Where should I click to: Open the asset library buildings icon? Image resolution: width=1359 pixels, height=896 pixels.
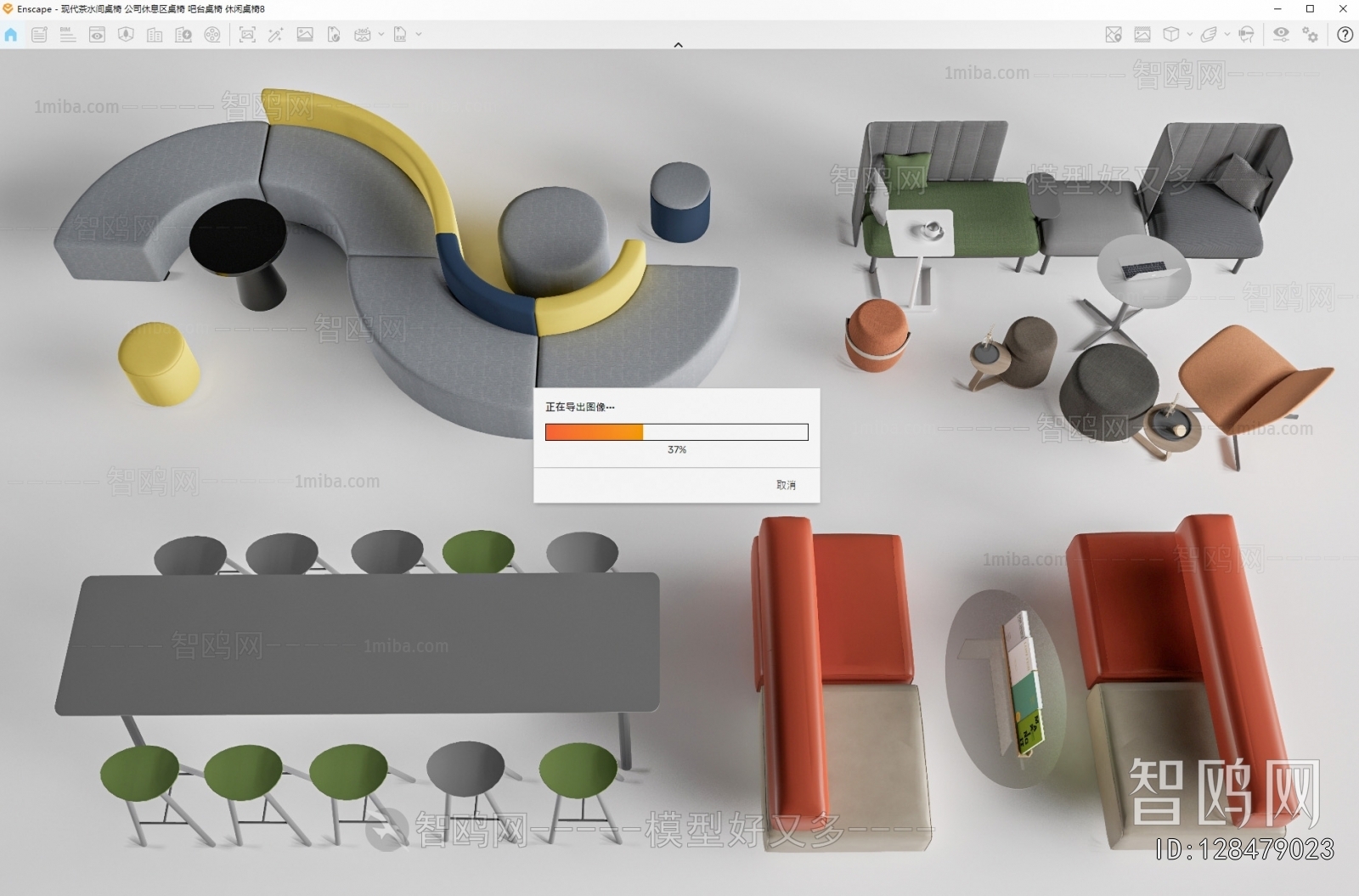[x=155, y=35]
